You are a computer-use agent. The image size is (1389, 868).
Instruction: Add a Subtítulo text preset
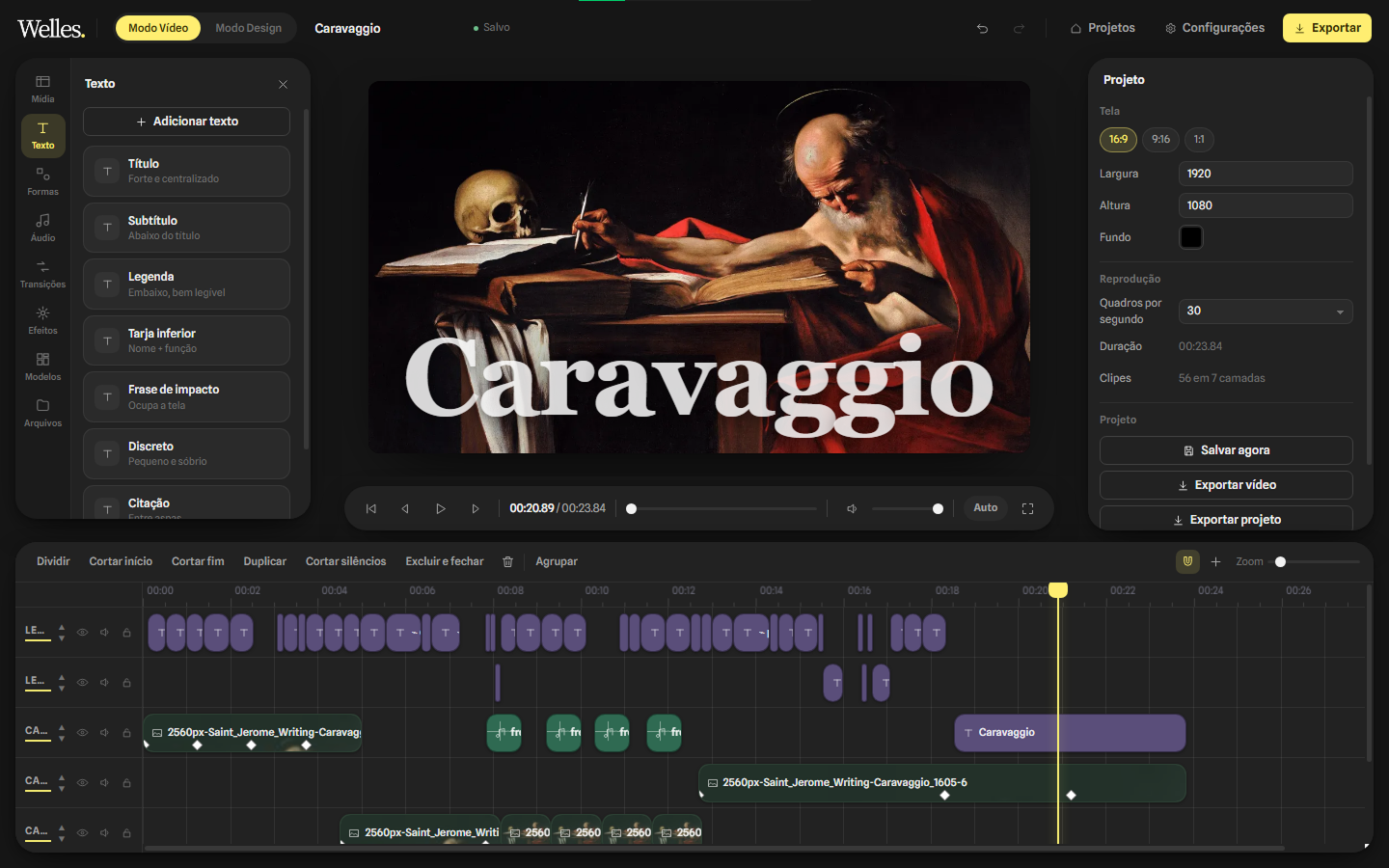click(186, 228)
